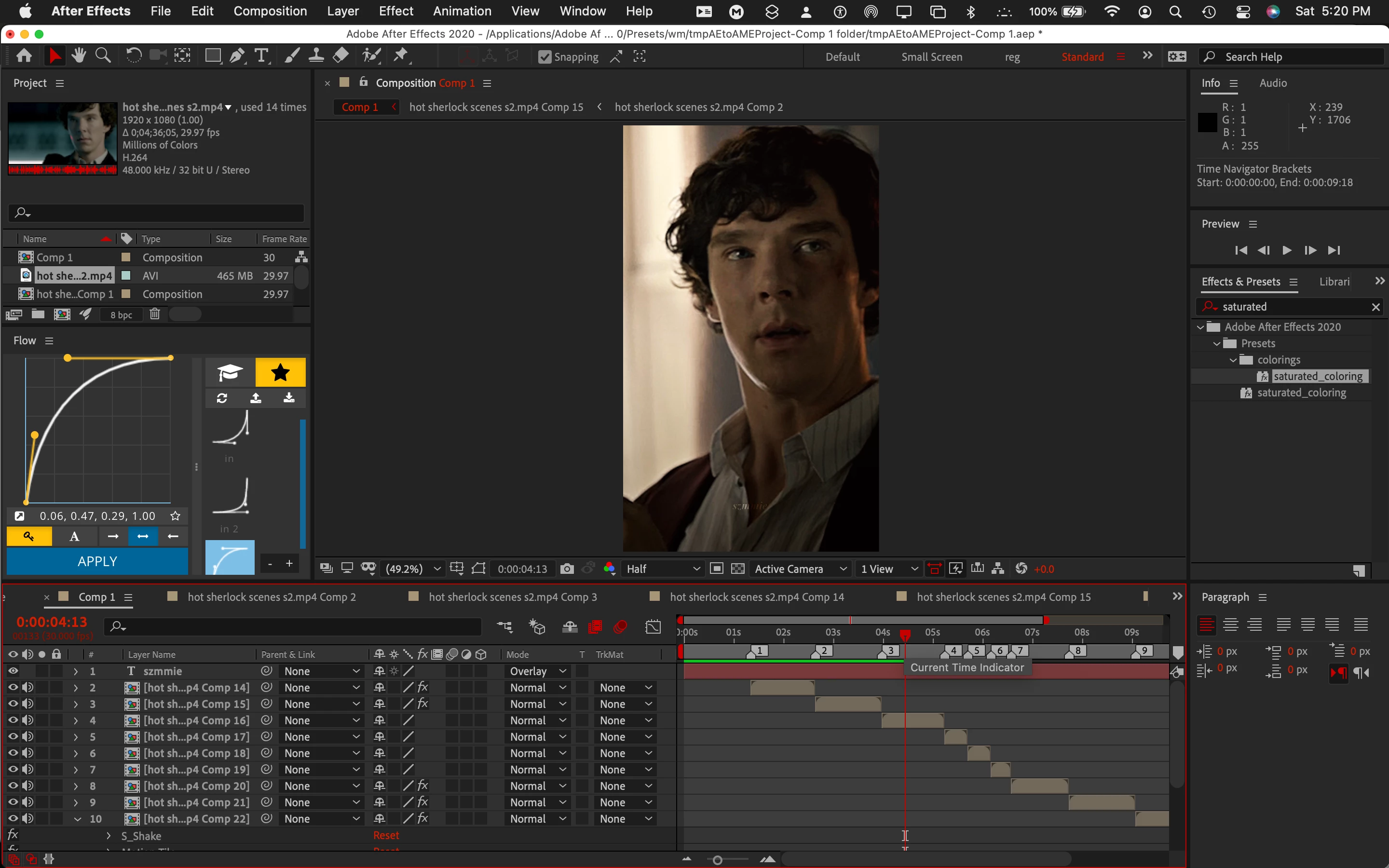Select the Pen tool

pos(236,55)
